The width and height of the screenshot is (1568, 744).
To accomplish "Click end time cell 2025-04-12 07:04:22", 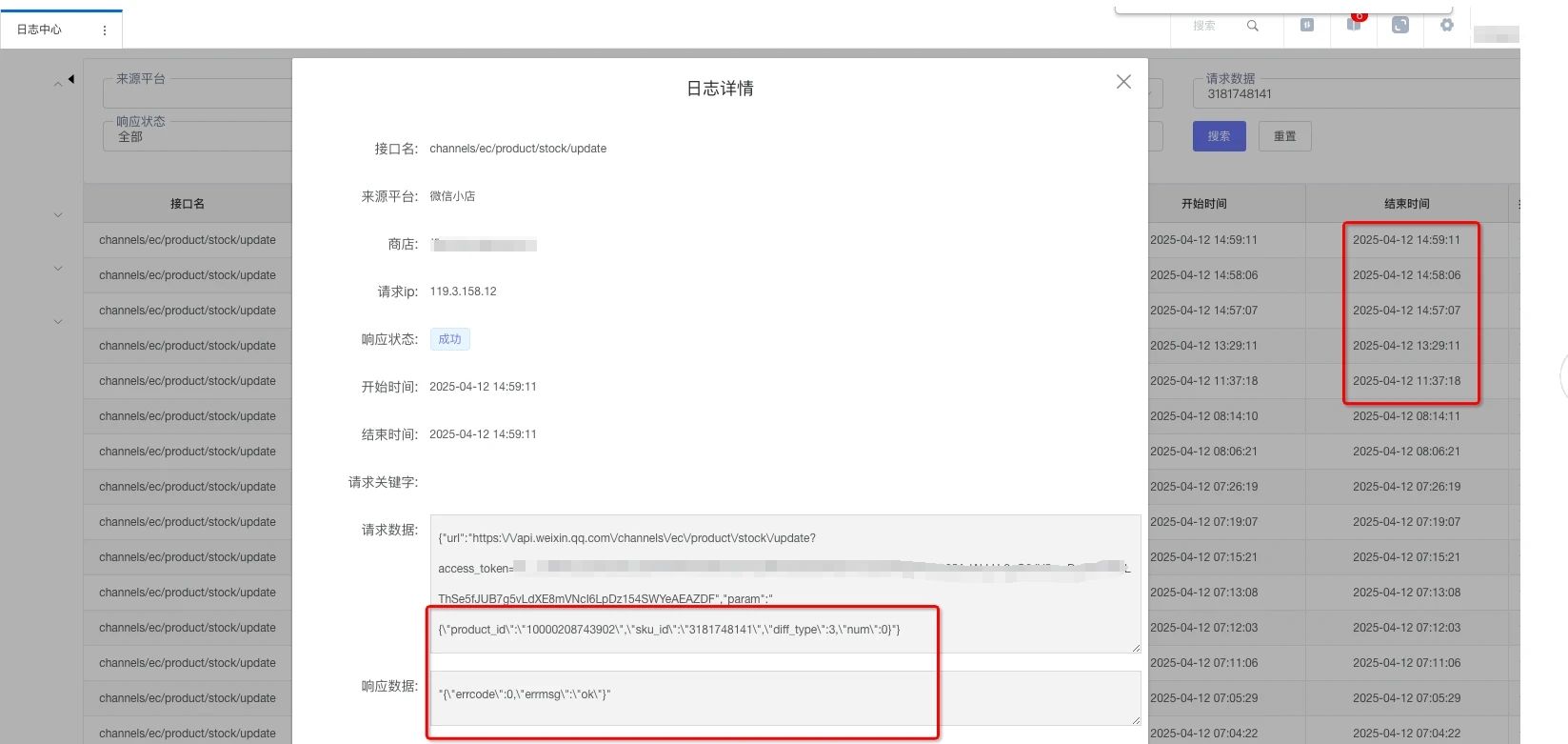I will 1406,734.
